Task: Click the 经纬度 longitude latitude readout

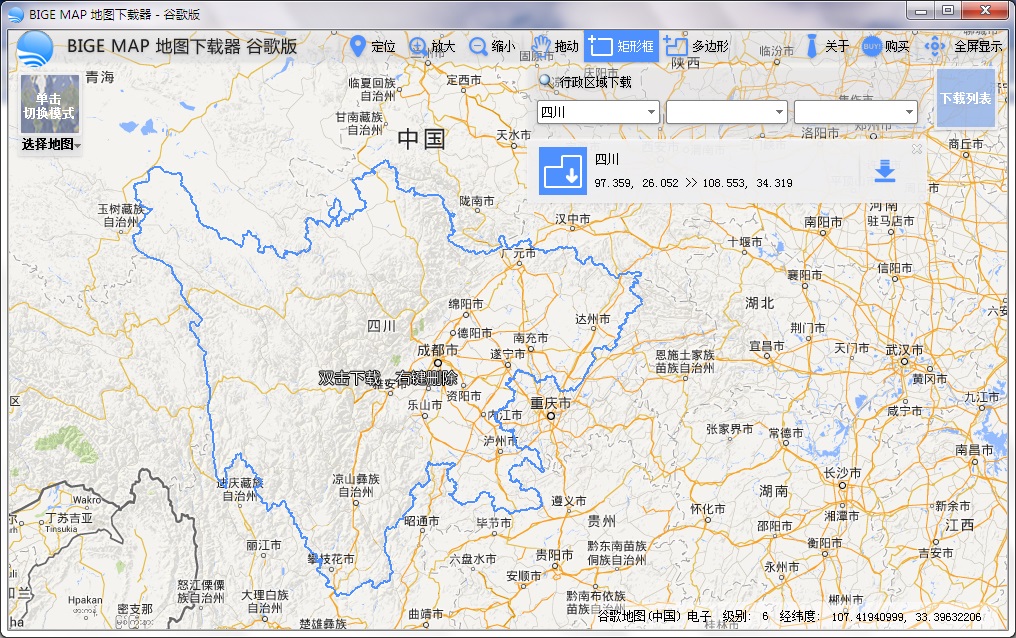Action: point(880,617)
